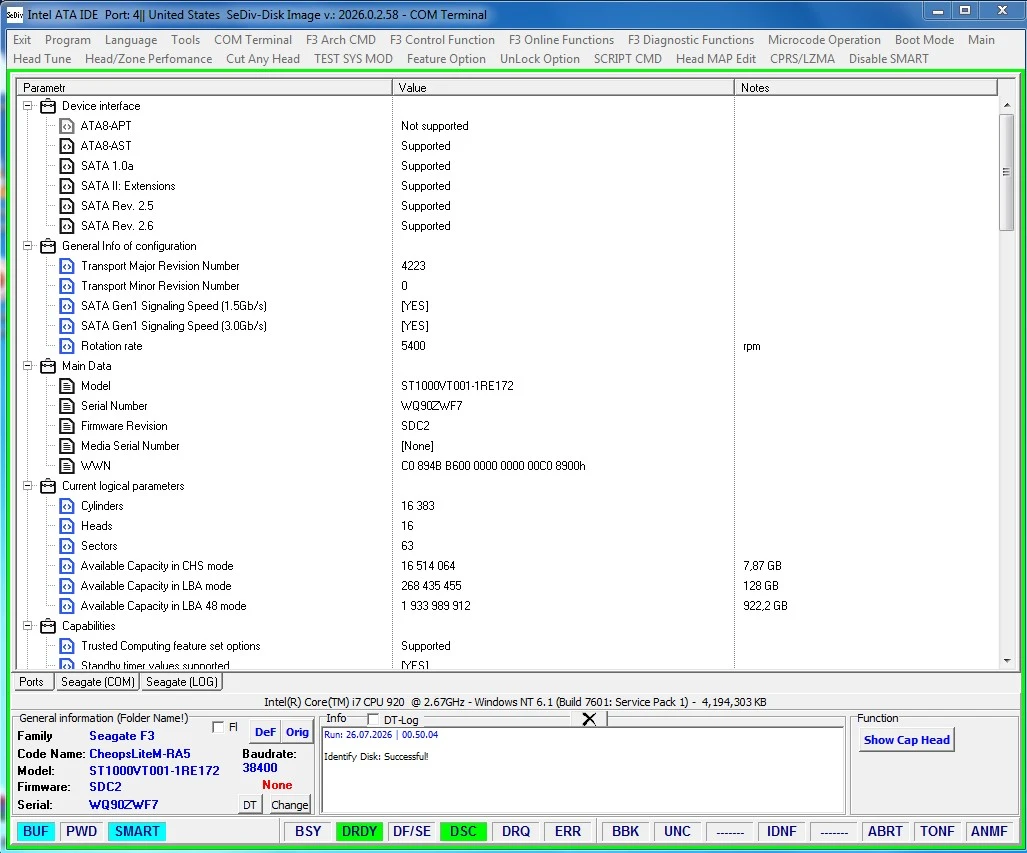Click the Transport Major Revision Number icon
This screenshot has height=853, width=1027.
[x=67, y=265]
